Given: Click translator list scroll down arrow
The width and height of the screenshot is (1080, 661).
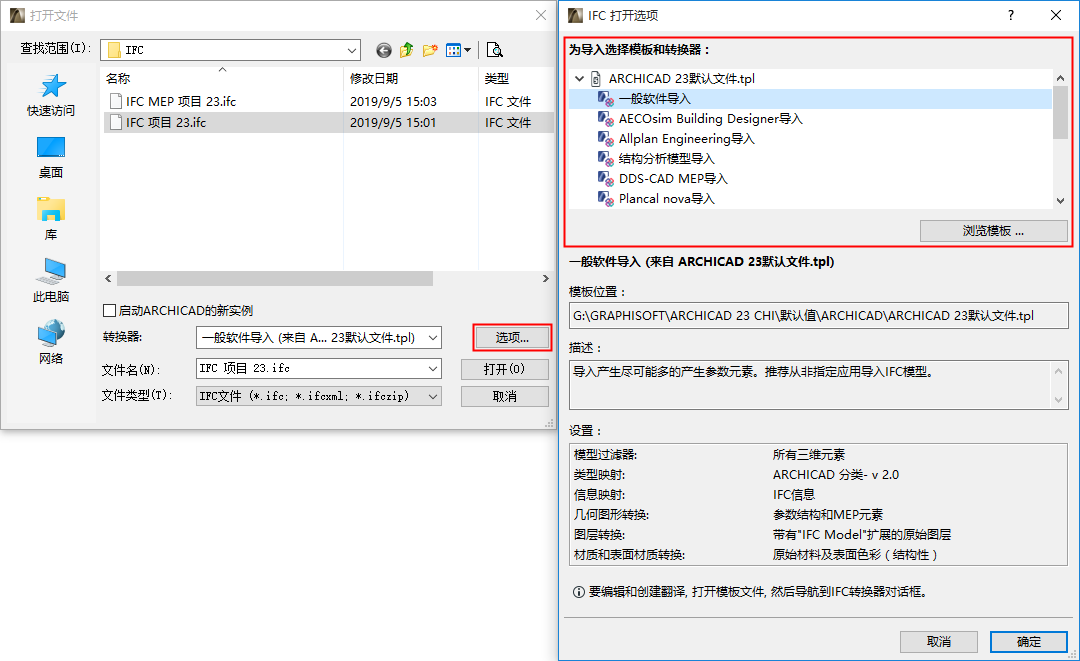Looking at the screenshot, I should tap(1060, 201).
